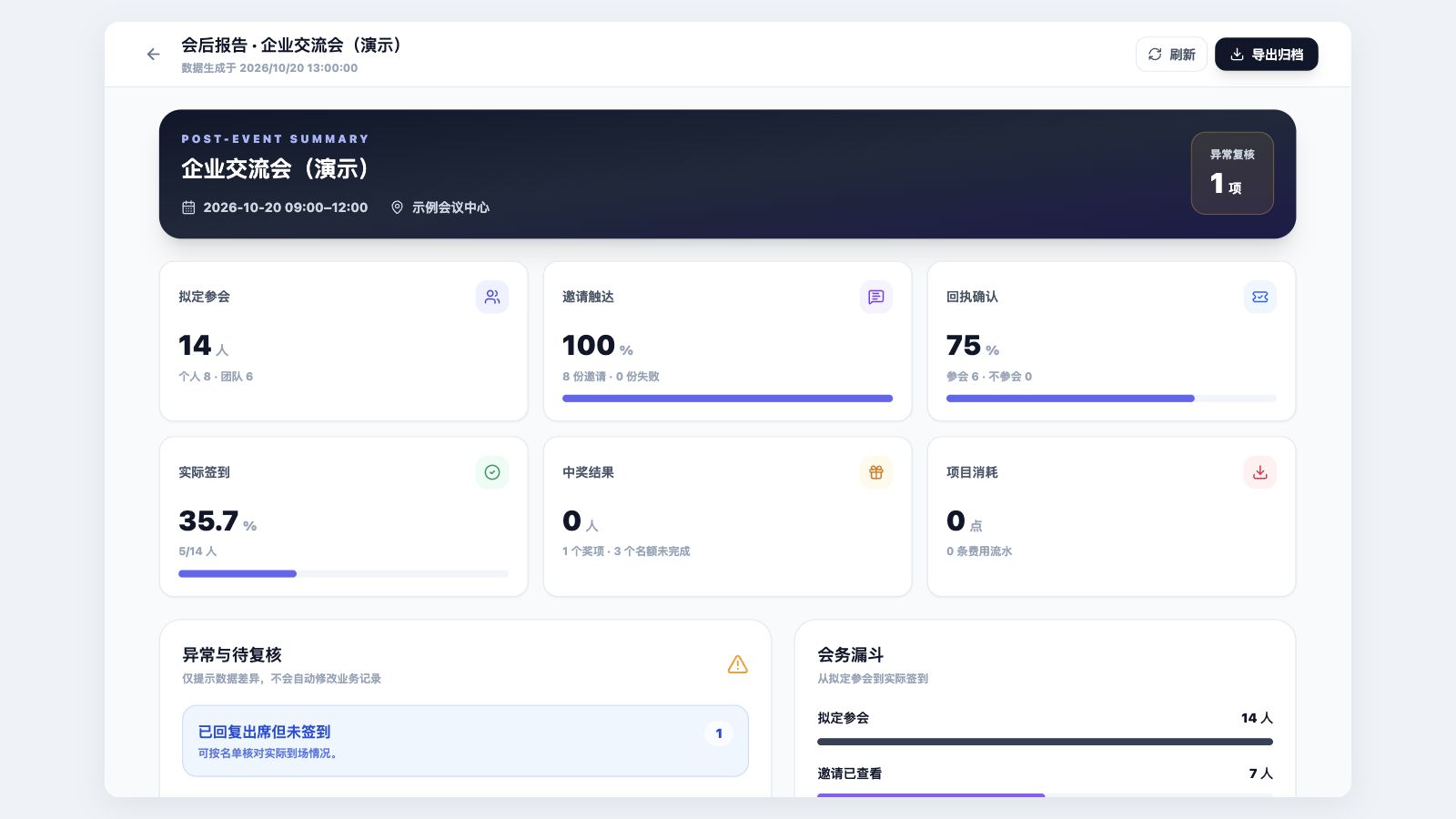Image resolution: width=1456 pixels, height=819 pixels.
Task: Click the text 8 份邀请 · 0 份失败
Action: (x=611, y=377)
